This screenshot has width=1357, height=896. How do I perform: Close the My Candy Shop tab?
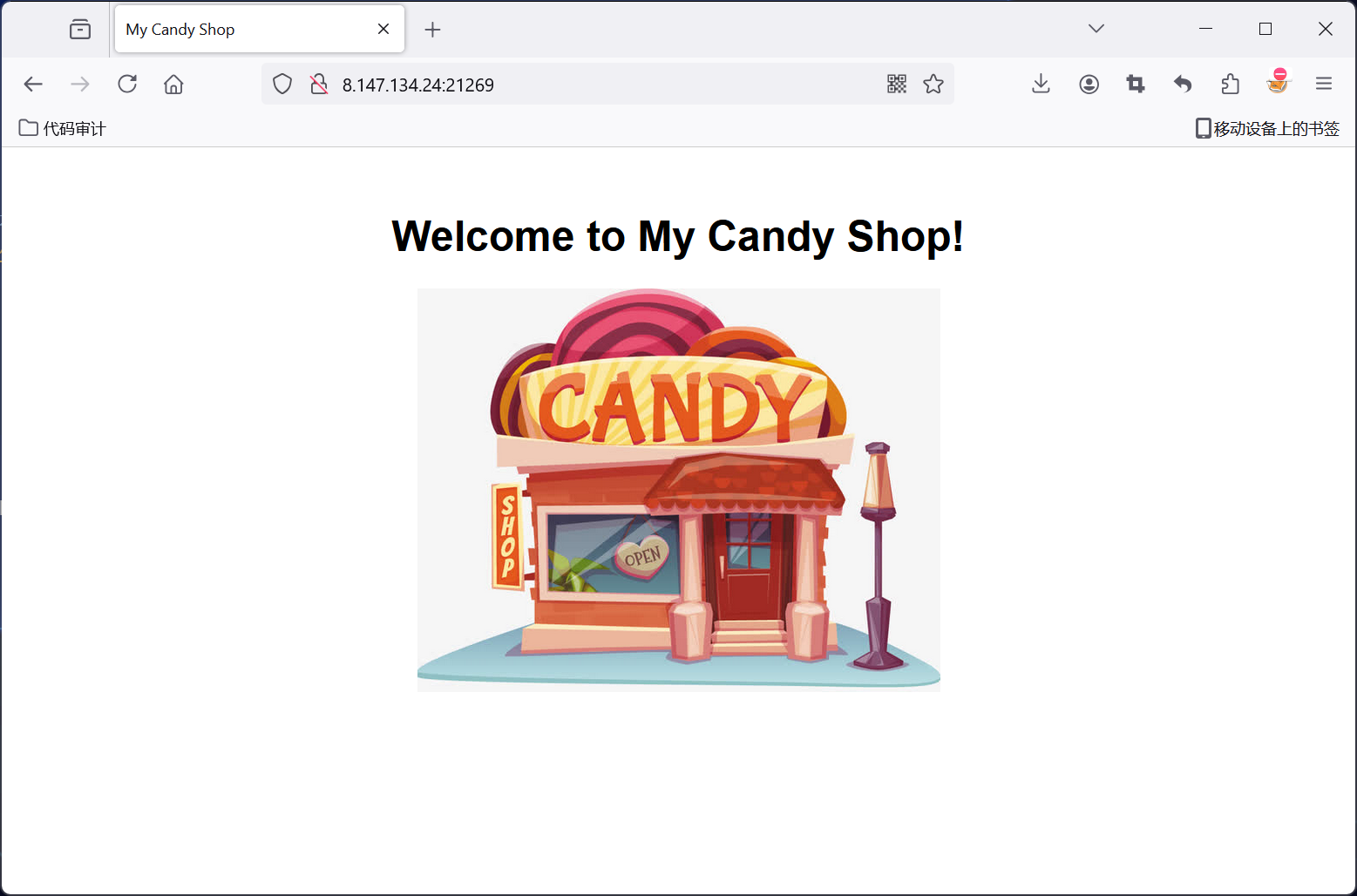383,29
